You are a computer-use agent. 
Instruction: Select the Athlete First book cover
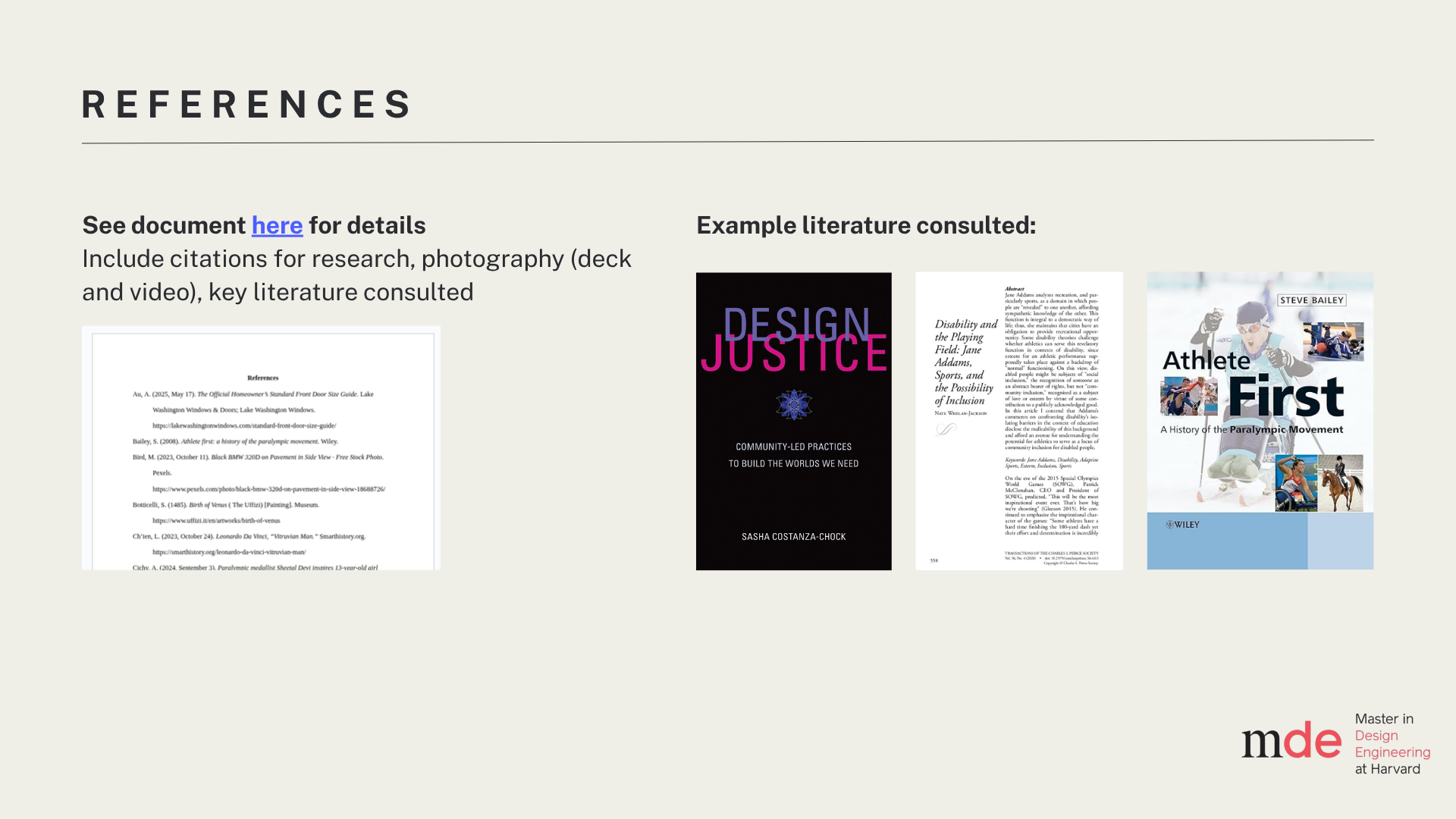[x=1260, y=421]
